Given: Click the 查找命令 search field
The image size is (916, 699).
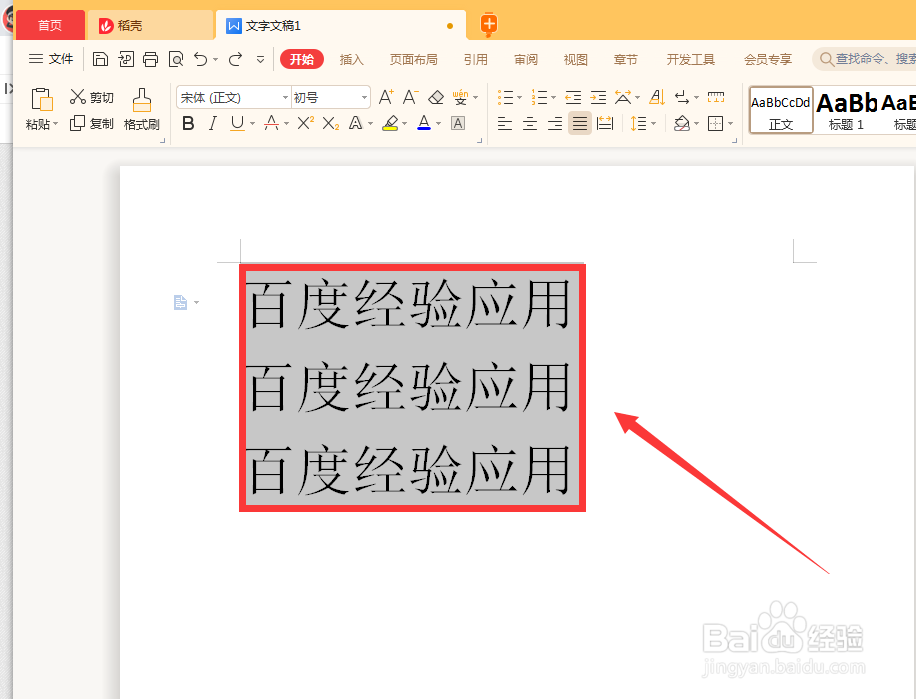Looking at the screenshot, I should [x=865, y=59].
